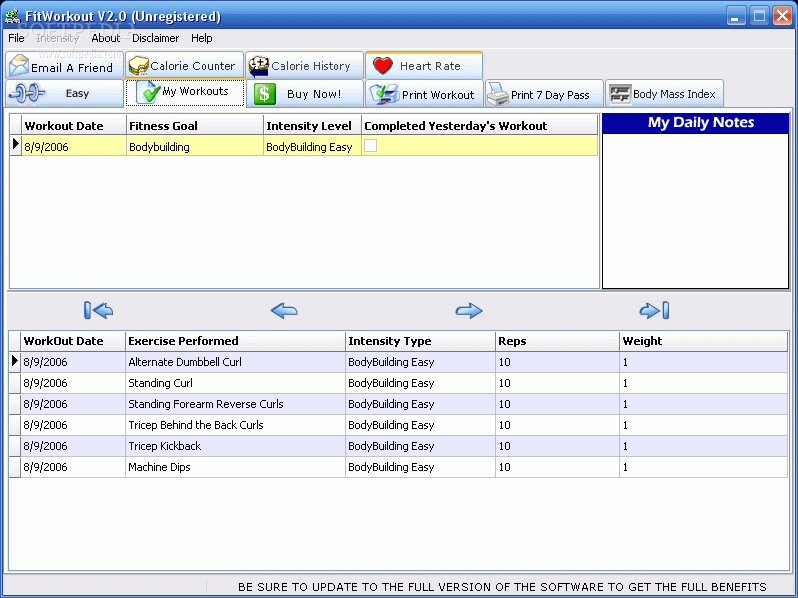The image size is (798, 598).
Task: Click inside the My Daily Notes text area
Action: (x=695, y=211)
